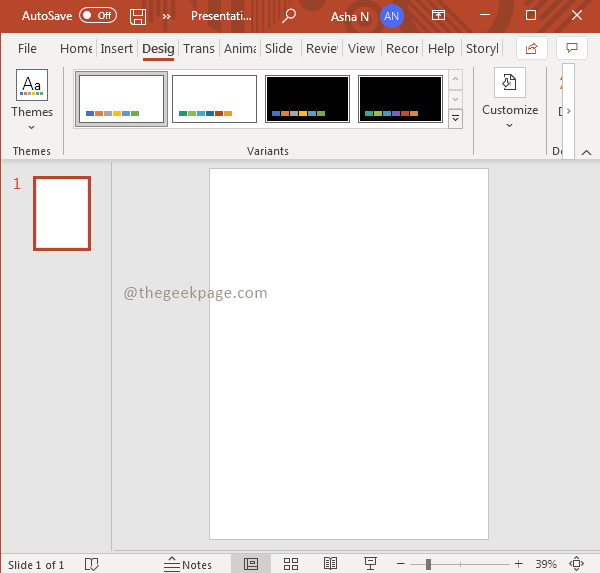Fit slide to current window icon
Image resolution: width=600 pixels, height=573 pixels.
[x=576, y=564]
